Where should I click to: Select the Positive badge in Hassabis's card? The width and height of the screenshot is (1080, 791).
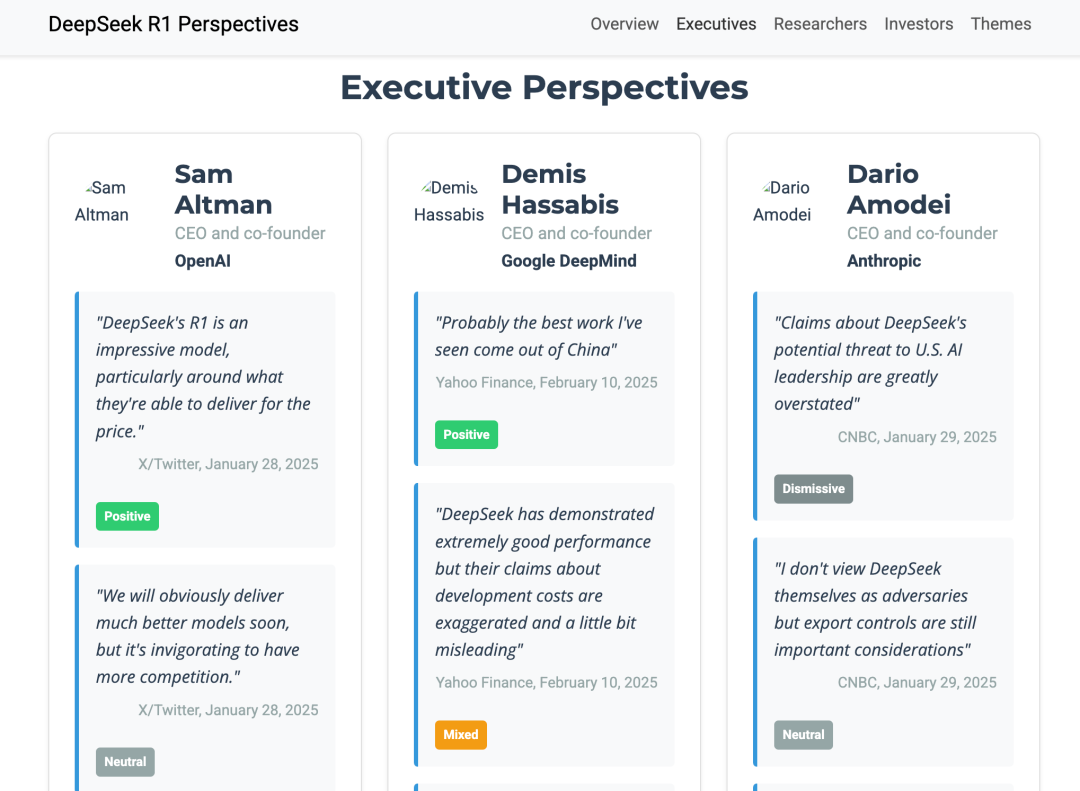coord(466,435)
